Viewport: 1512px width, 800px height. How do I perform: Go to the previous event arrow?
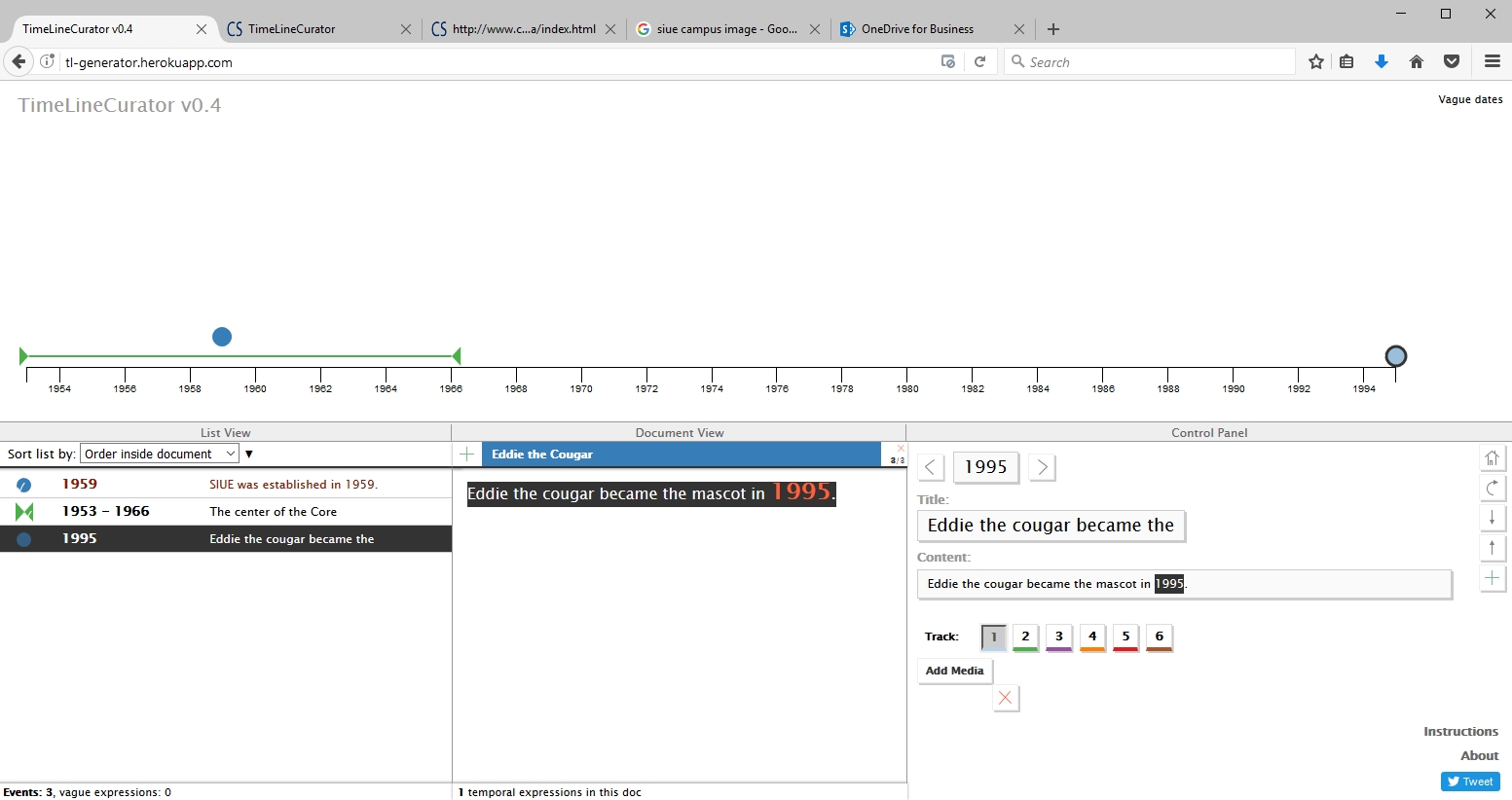[931, 468]
